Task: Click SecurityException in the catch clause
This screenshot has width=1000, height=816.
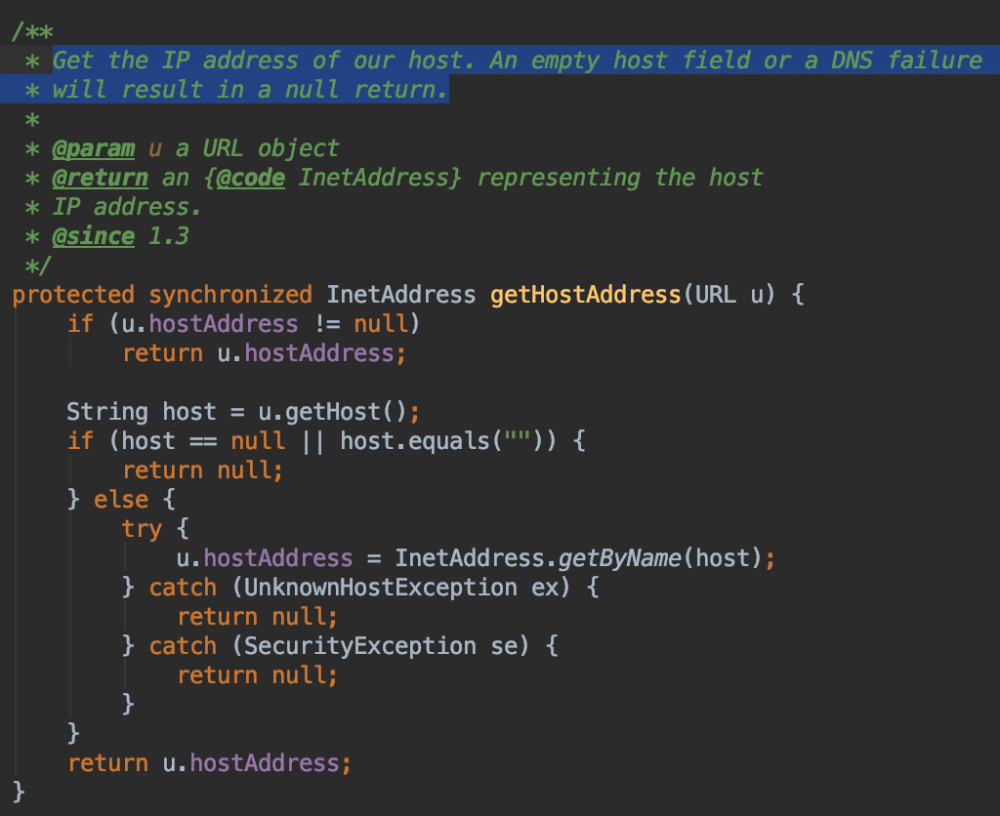Action: click(x=353, y=646)
